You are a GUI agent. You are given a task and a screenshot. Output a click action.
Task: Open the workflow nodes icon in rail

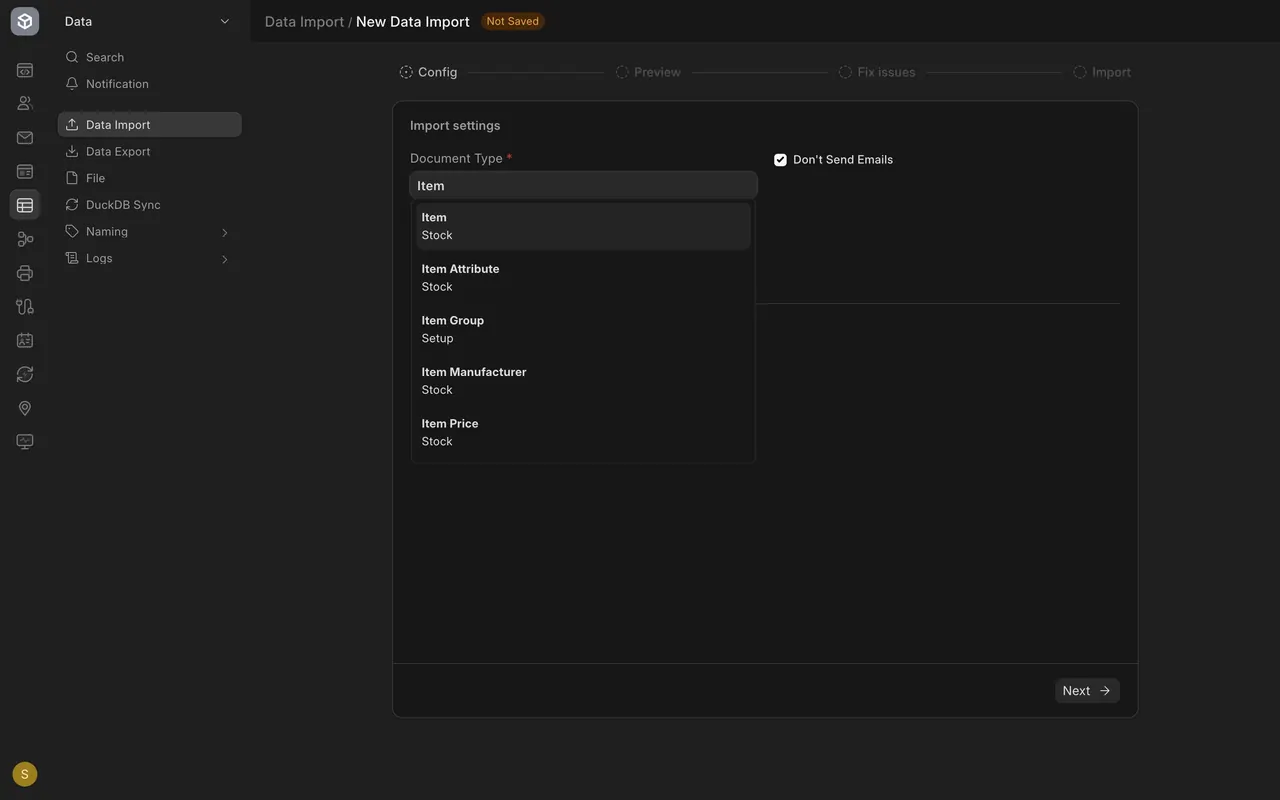(25, 239)
